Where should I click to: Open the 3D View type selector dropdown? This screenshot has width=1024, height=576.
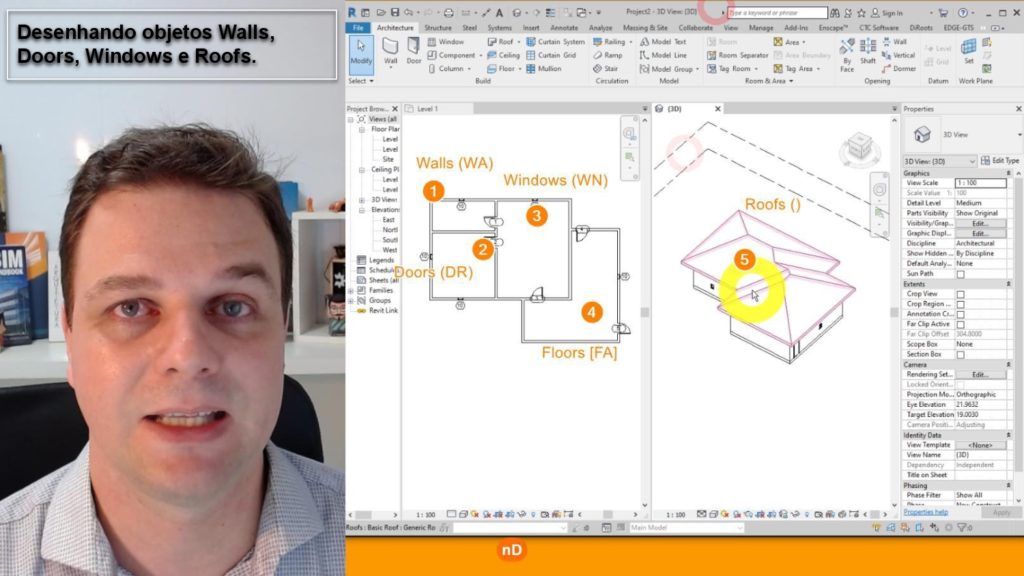point(940,160)
